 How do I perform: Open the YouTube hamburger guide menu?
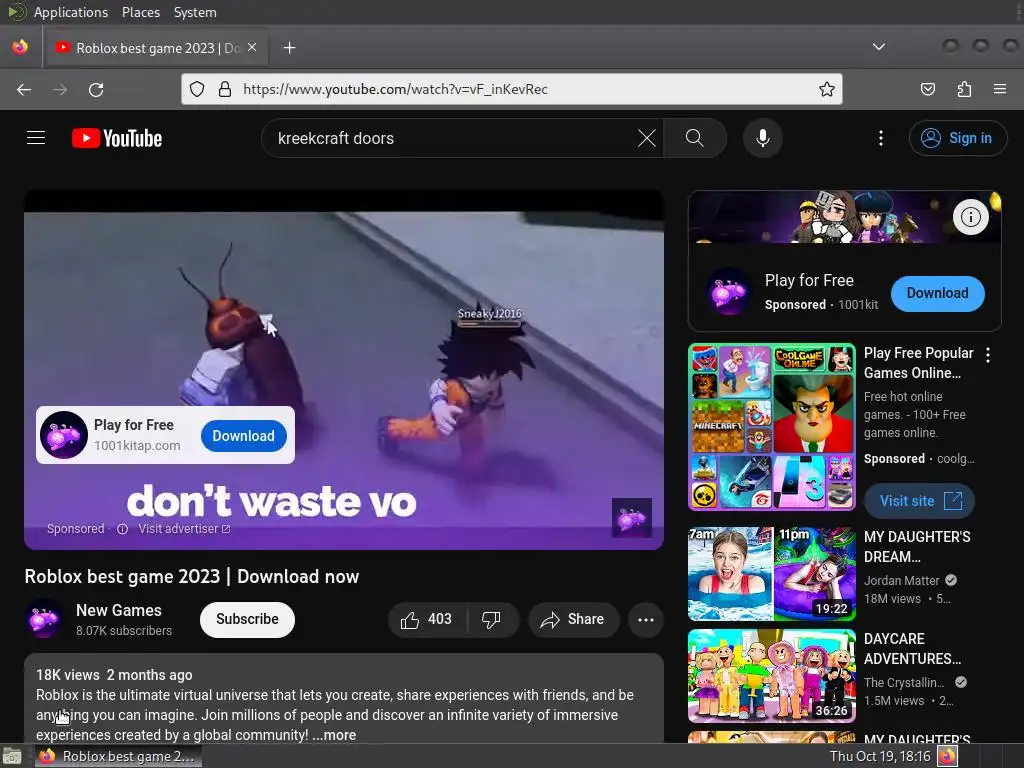click(36, 138)
